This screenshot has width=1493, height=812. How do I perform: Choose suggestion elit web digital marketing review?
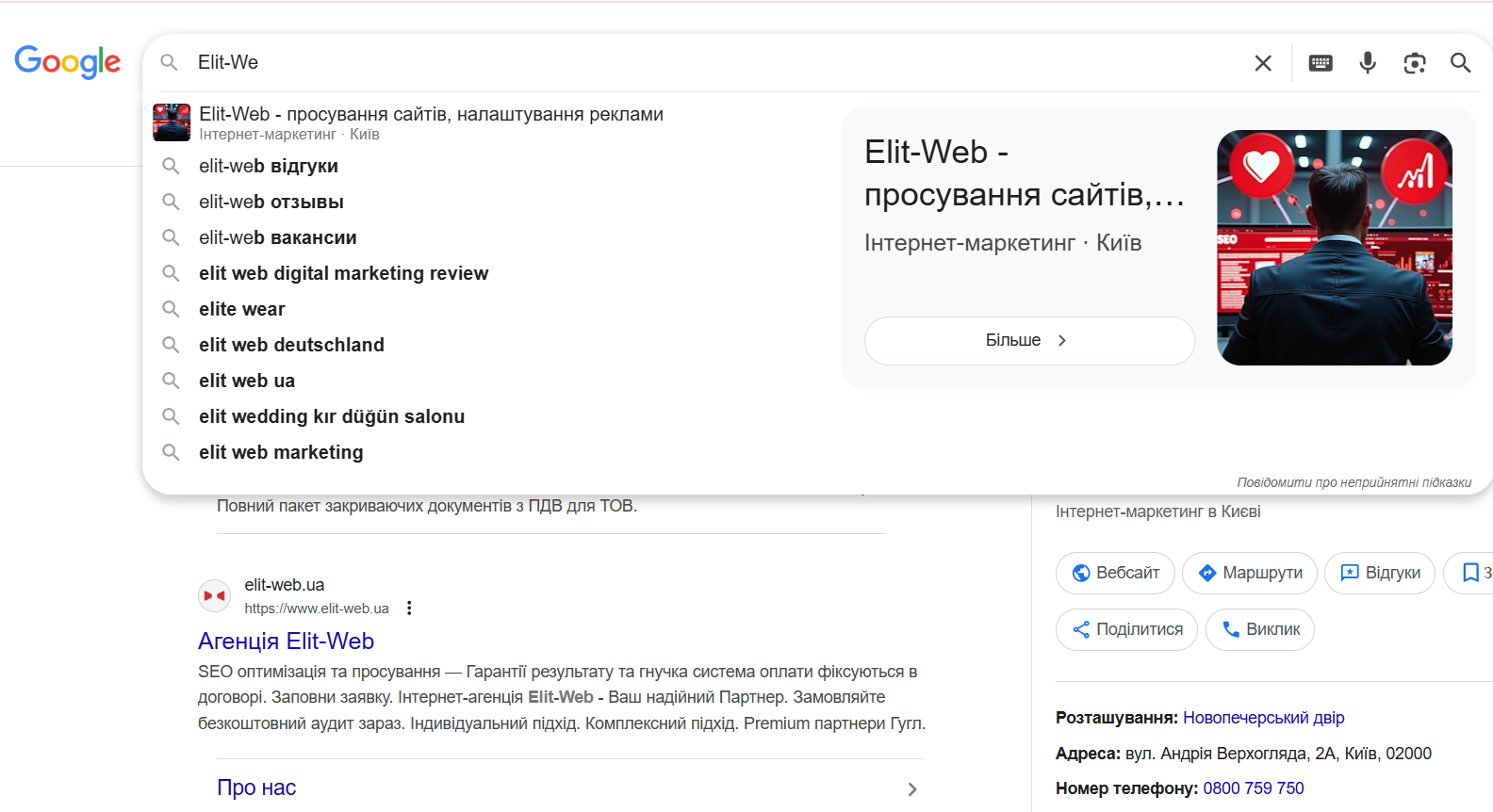(x=343, y=273)
